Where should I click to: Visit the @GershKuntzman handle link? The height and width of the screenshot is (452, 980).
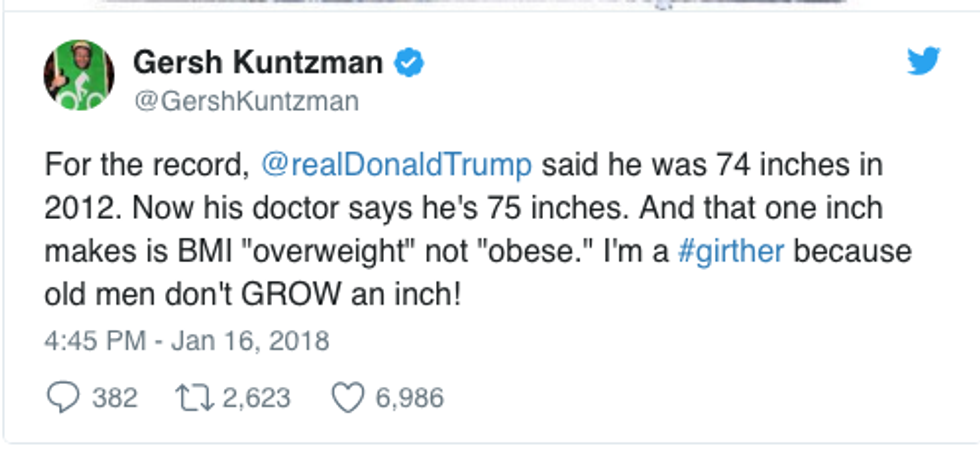coord(245,101)
